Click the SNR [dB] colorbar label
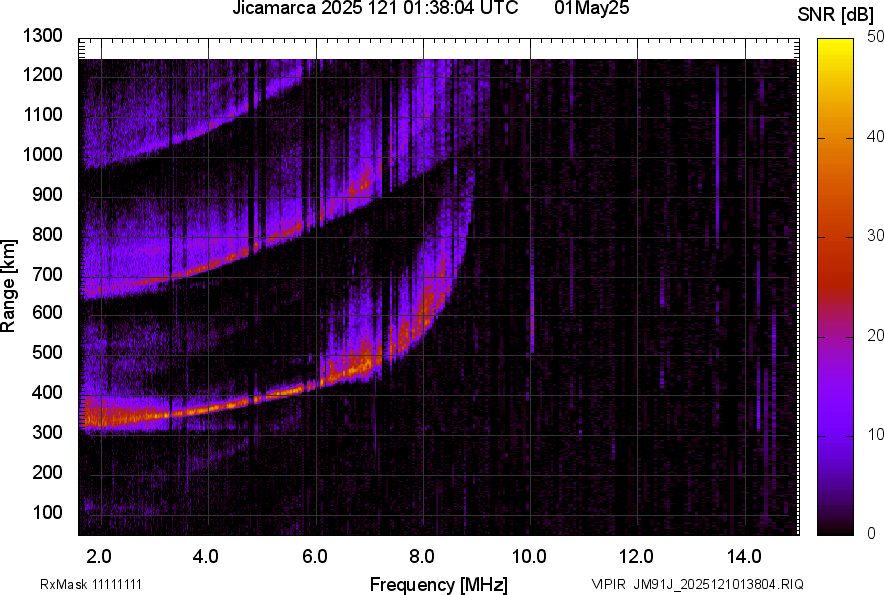The width and height of the screenshot is (884, 595). tap(835, 15)
